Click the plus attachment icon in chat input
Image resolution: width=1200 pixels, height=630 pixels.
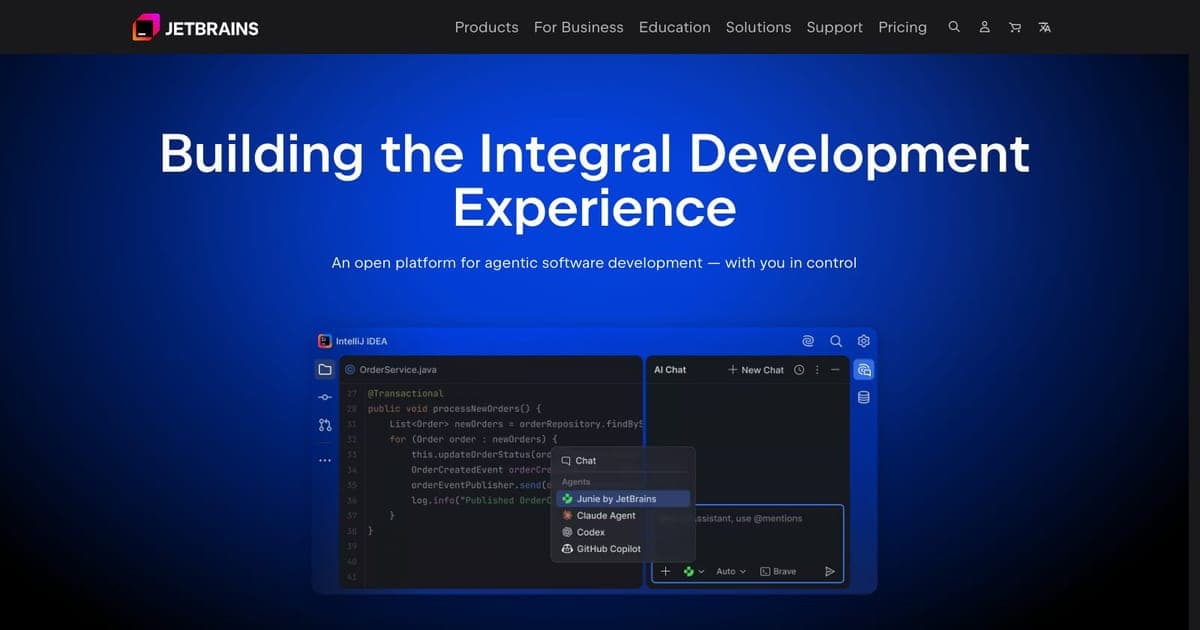pyautogui.click(x=666, y=571)
